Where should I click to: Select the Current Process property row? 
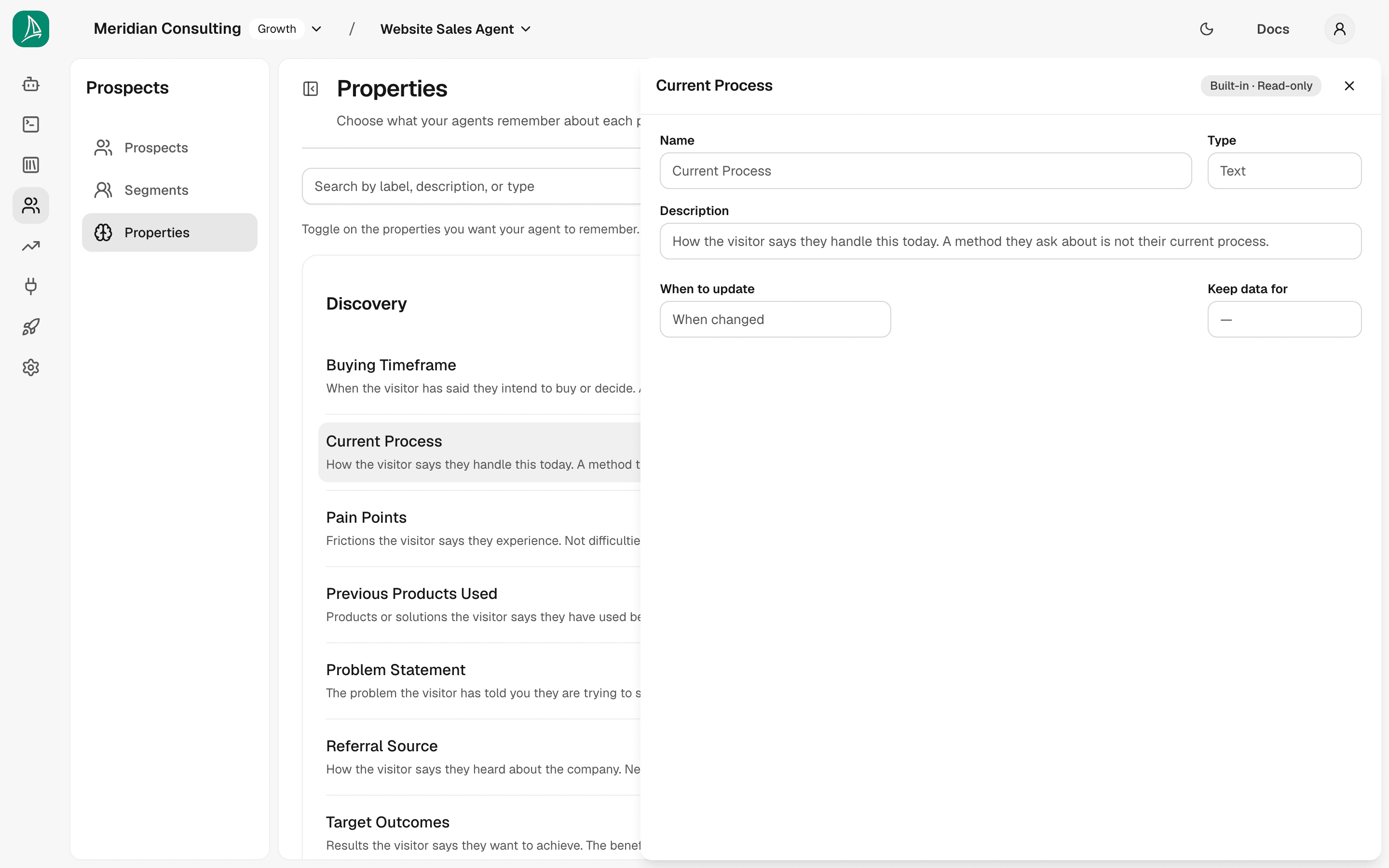click(480, 452)
